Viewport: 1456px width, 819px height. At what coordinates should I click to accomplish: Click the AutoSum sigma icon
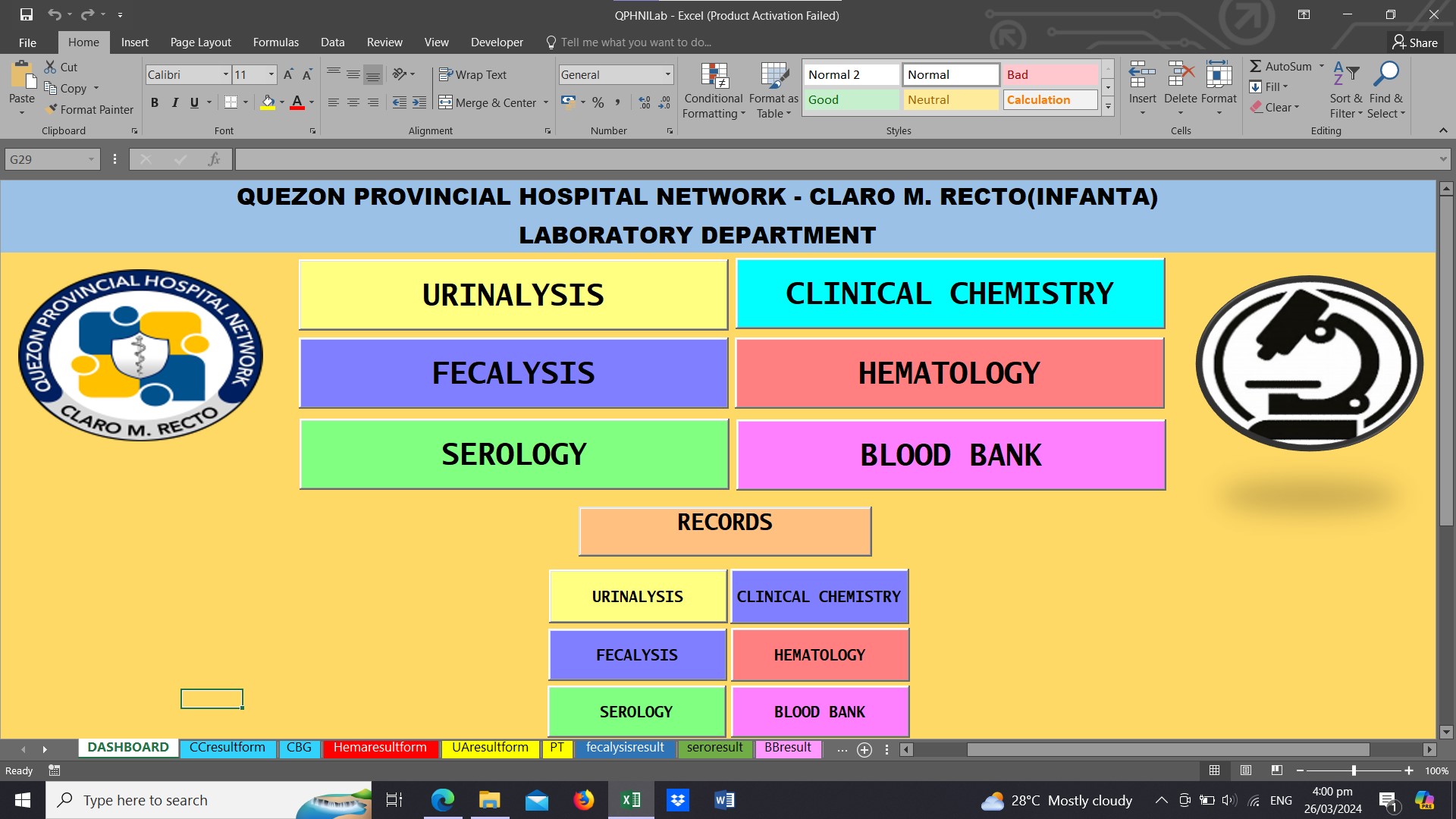[x=1256, y=67]
